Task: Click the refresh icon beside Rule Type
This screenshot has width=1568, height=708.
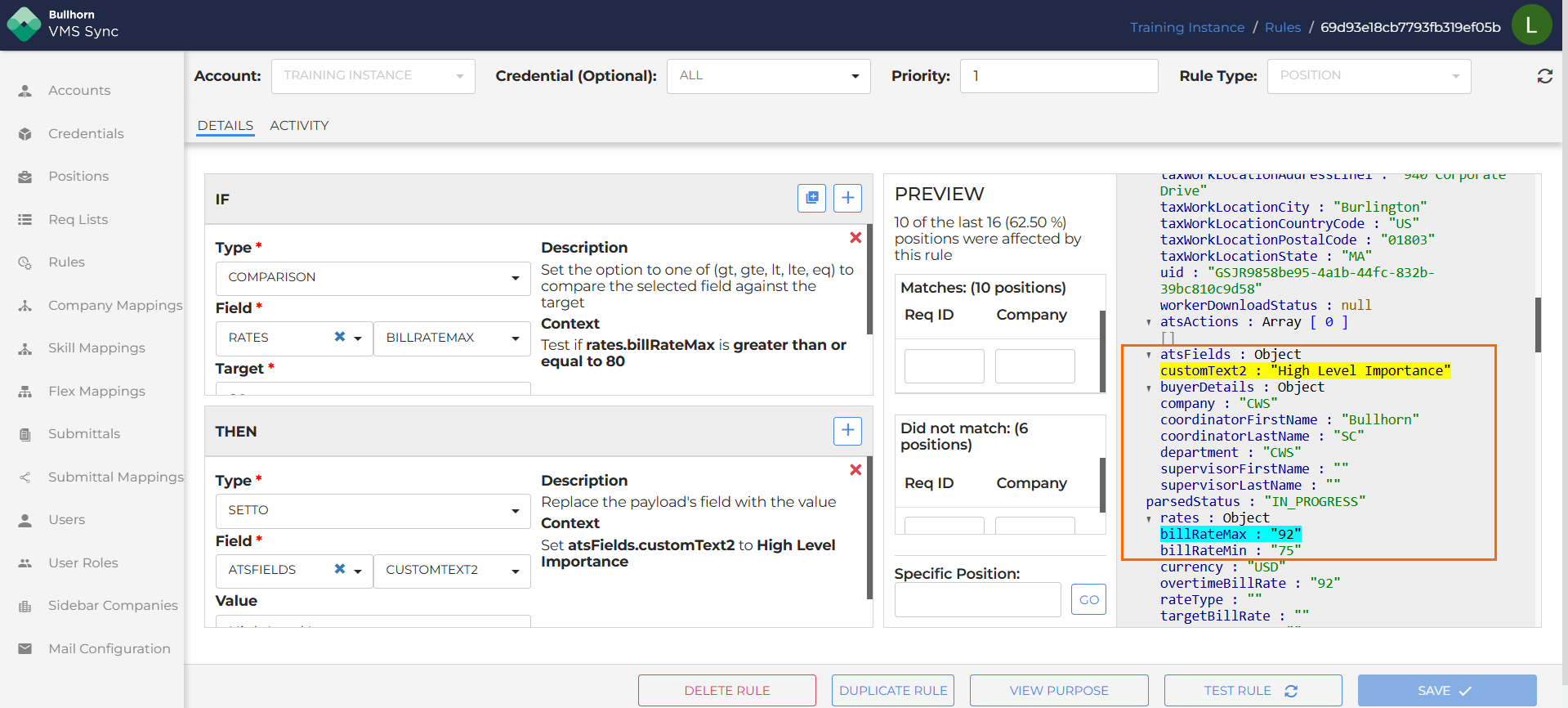Action: coord(1544,76)
